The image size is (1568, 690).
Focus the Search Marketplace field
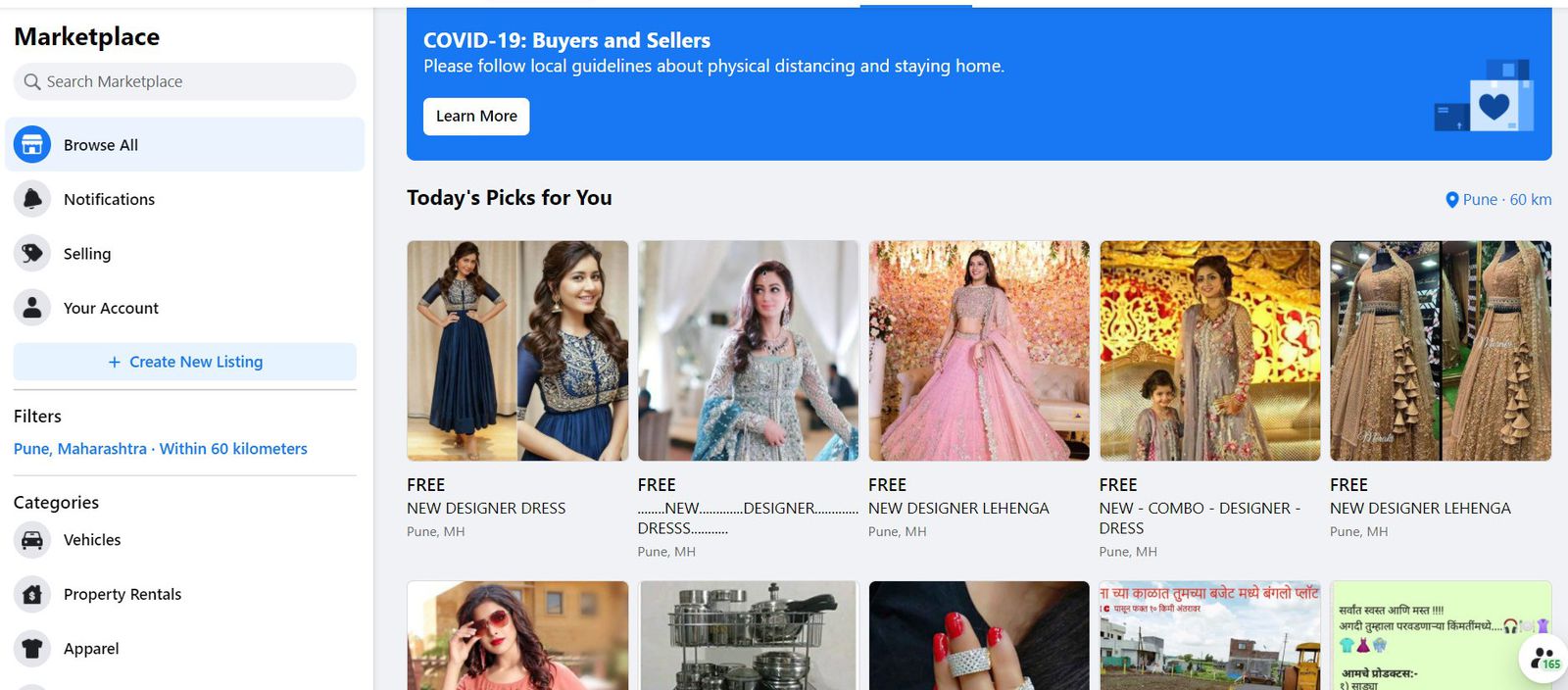[185, 82]
